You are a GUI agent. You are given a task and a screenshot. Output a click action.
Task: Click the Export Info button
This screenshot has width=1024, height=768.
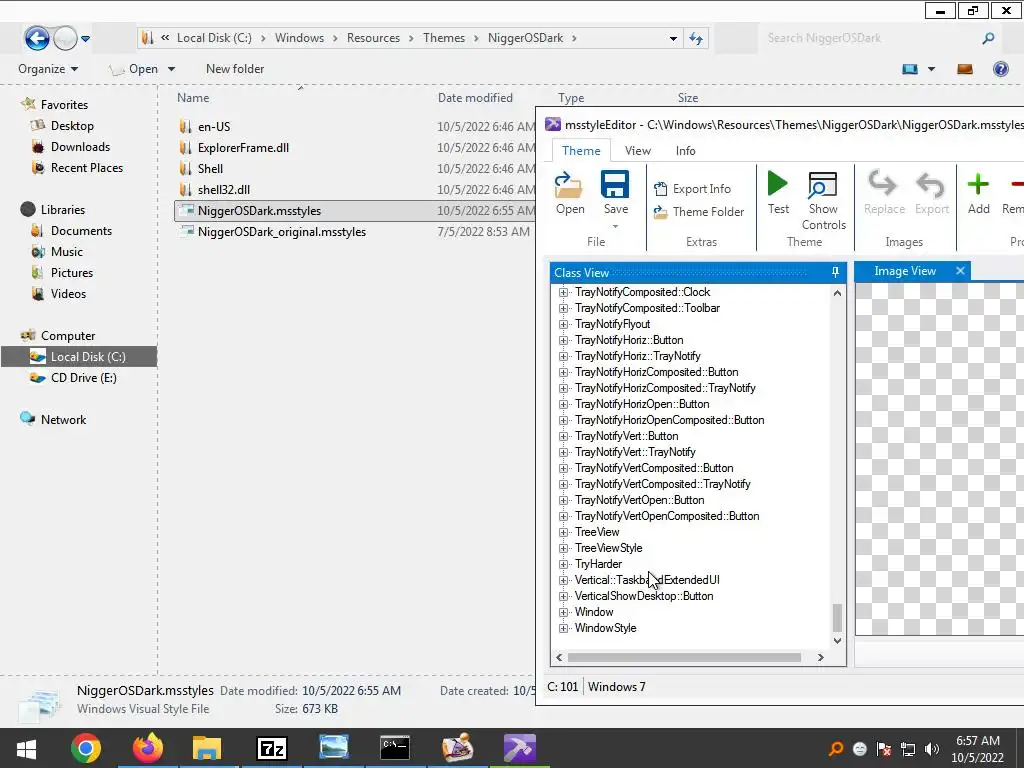[x=692, y=189]
